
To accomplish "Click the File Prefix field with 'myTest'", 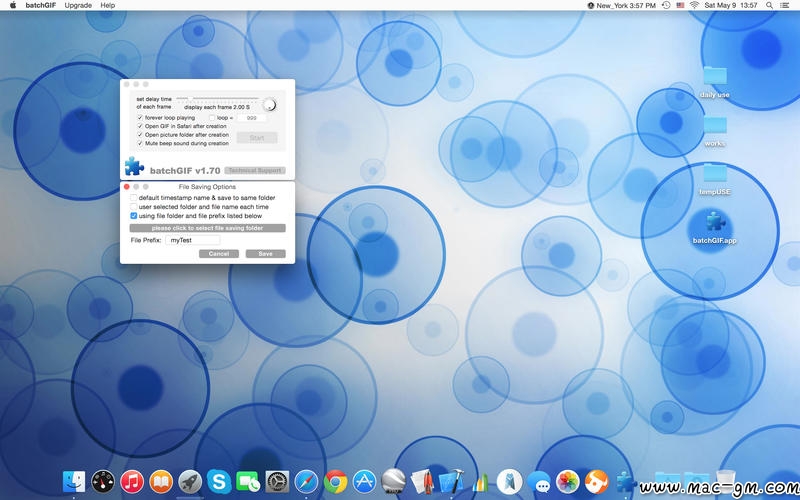I will click(193, 240).
